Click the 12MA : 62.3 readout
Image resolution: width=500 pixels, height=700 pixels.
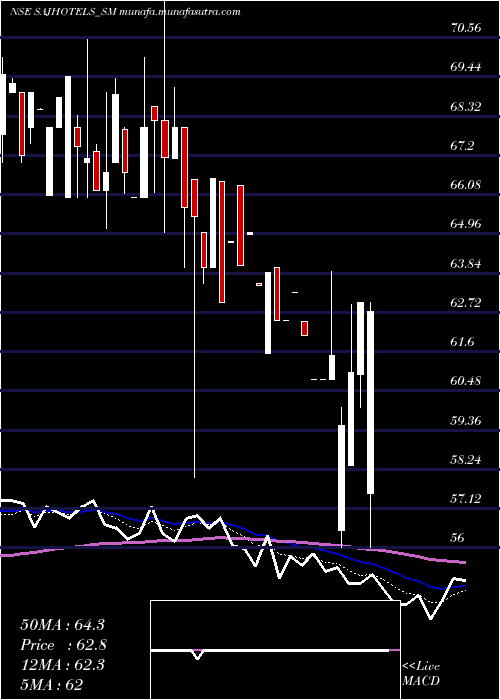(62, 665)
